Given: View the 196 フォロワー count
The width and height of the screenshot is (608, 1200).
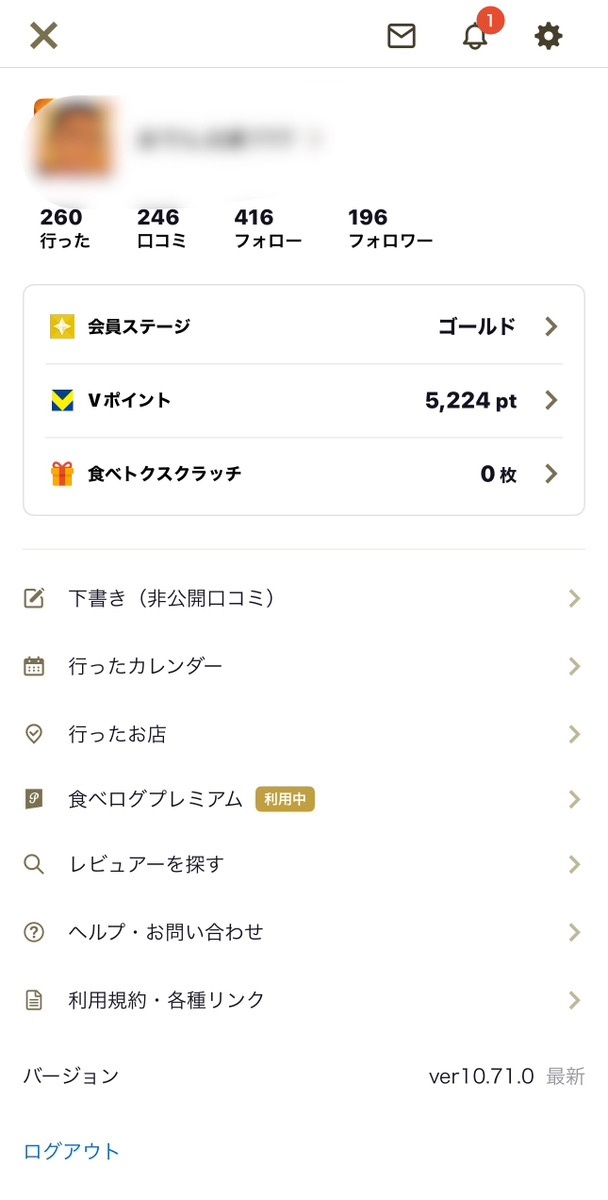Looking at the screenshot, I should [390, 228].
